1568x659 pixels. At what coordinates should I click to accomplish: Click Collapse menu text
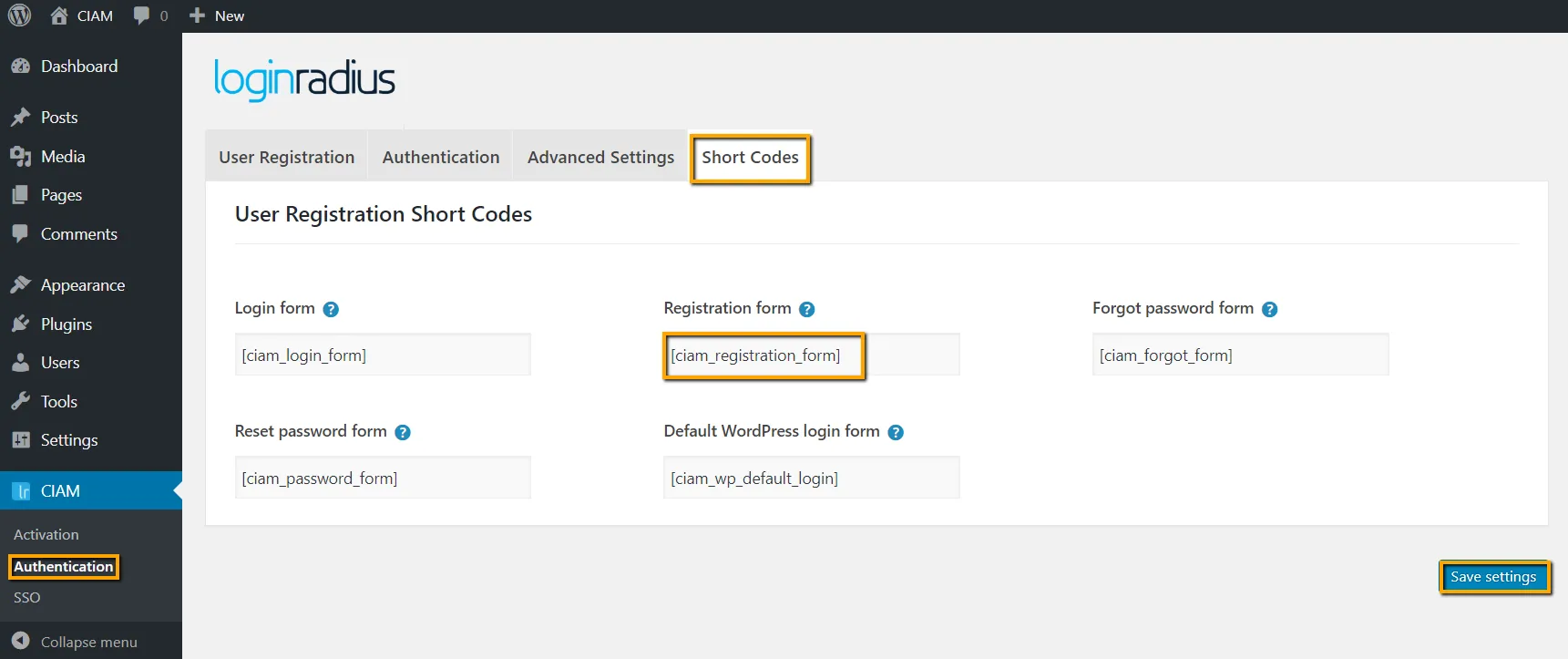[89, 642]
